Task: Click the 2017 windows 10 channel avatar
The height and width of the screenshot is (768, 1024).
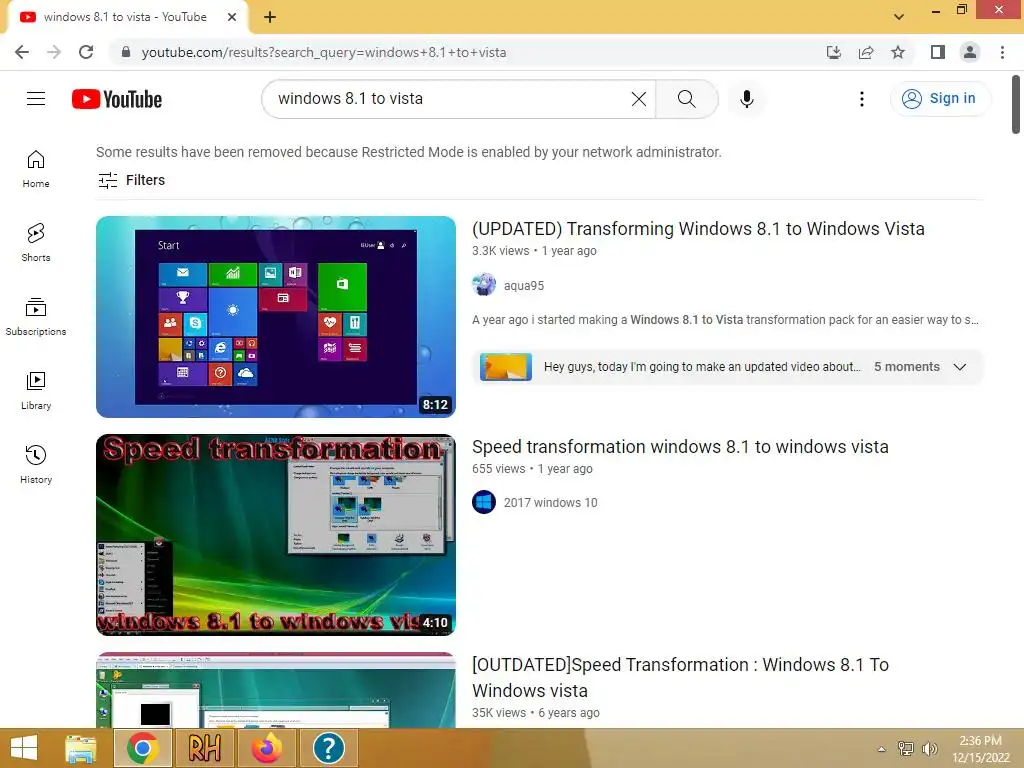Action: 484,502
